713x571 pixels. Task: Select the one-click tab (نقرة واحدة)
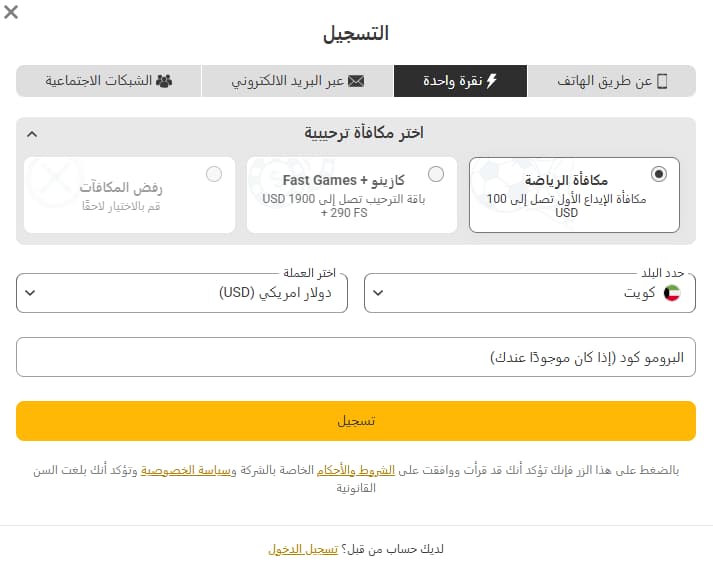pos(460,81)
